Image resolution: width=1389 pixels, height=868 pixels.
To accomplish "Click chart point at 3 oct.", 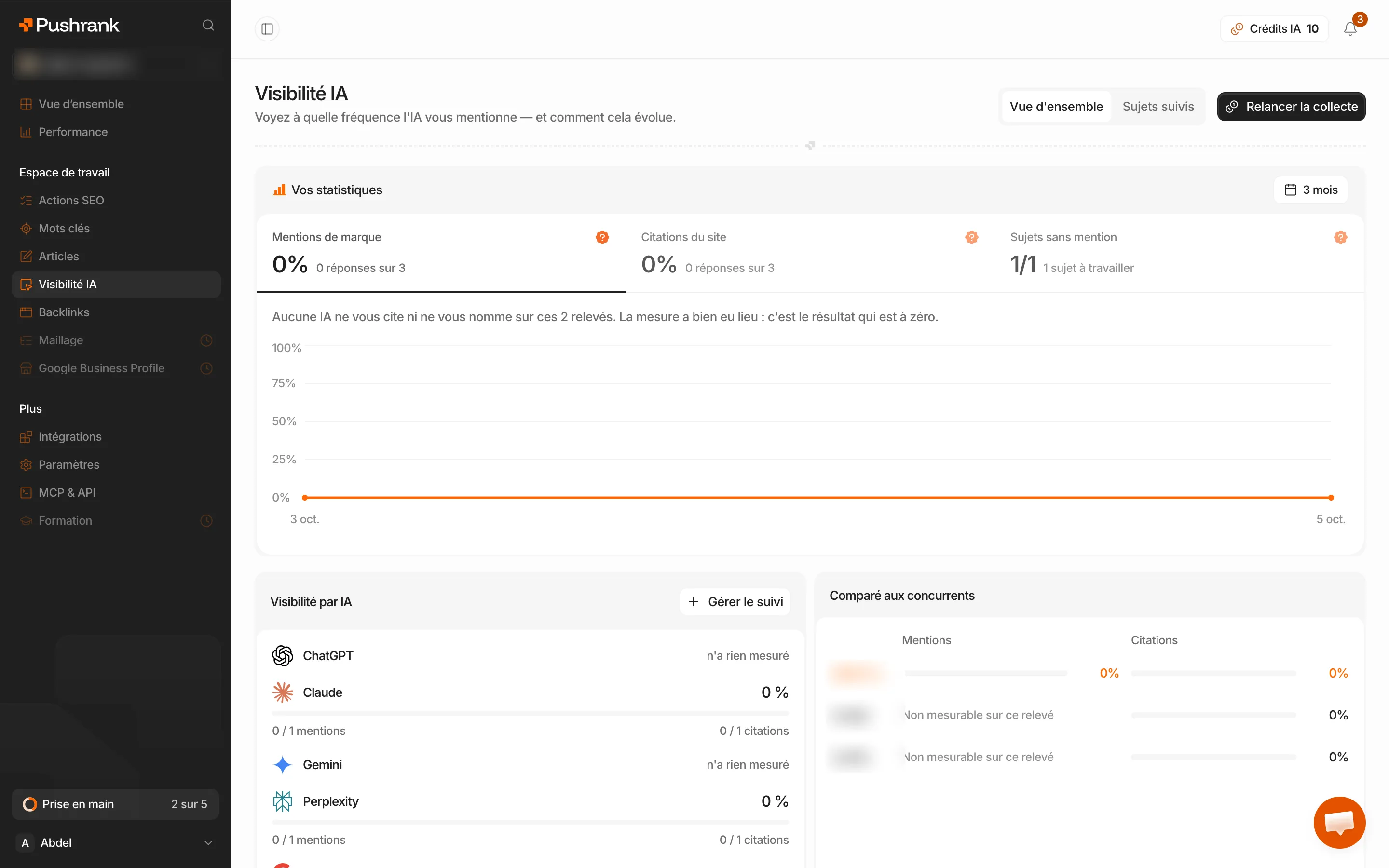I will (x=305, y=498).
